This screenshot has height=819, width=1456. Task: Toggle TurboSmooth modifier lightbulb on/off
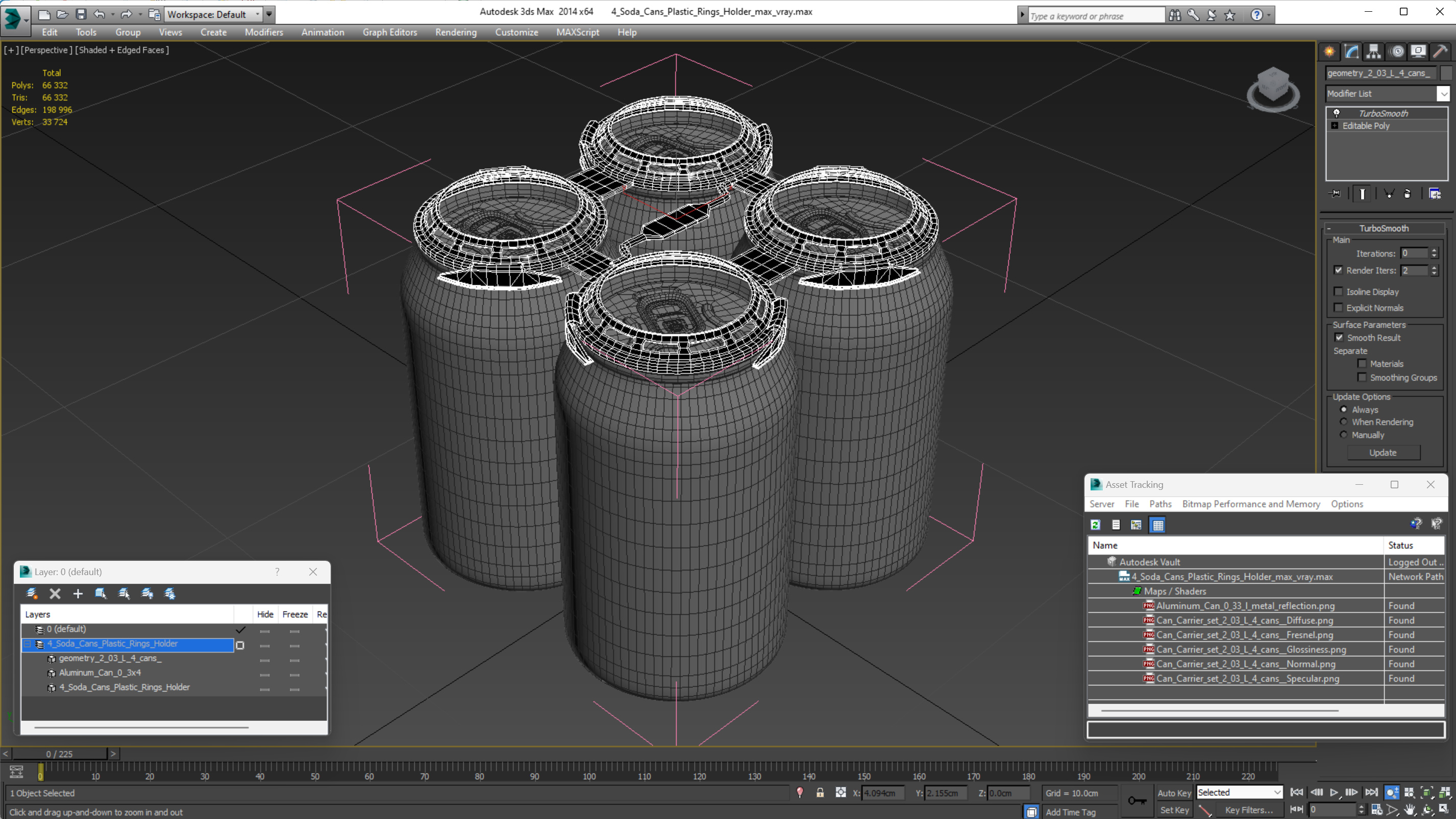pos(1337,113)
